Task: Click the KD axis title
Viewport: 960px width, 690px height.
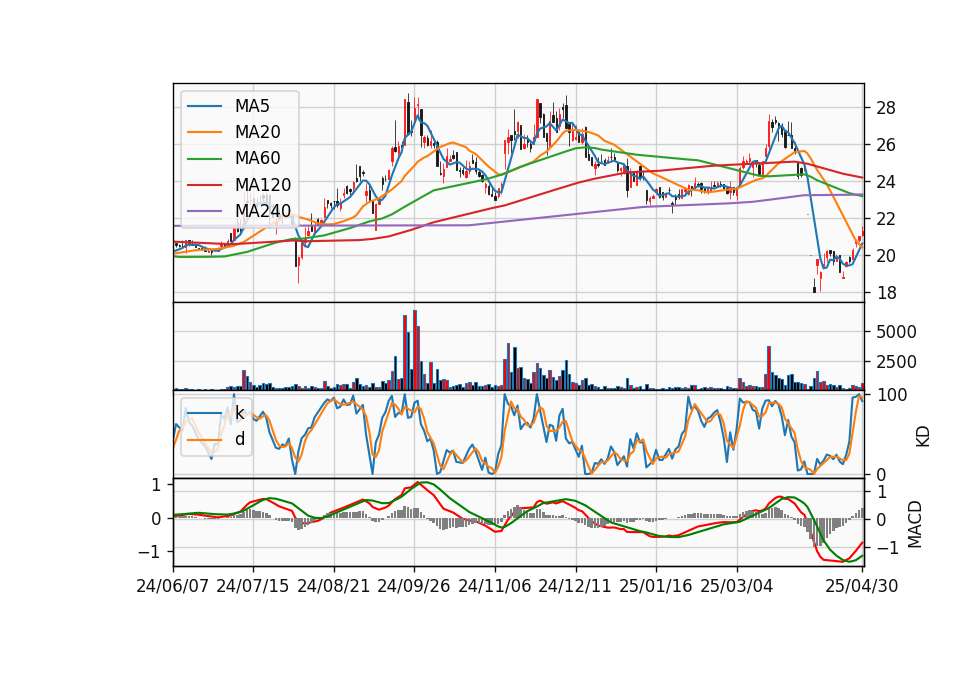Action: pos(923,436)
